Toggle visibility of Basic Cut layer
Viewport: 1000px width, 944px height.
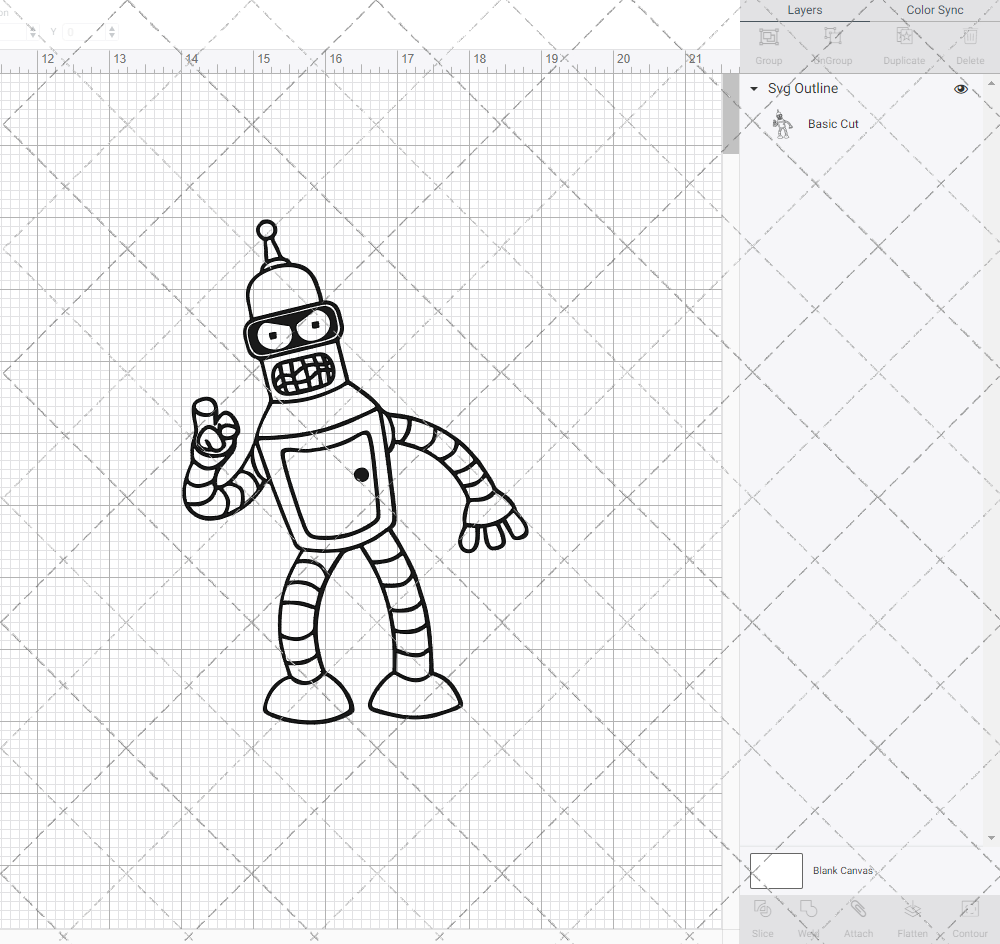pyautogui.click(x=960, y=123)
